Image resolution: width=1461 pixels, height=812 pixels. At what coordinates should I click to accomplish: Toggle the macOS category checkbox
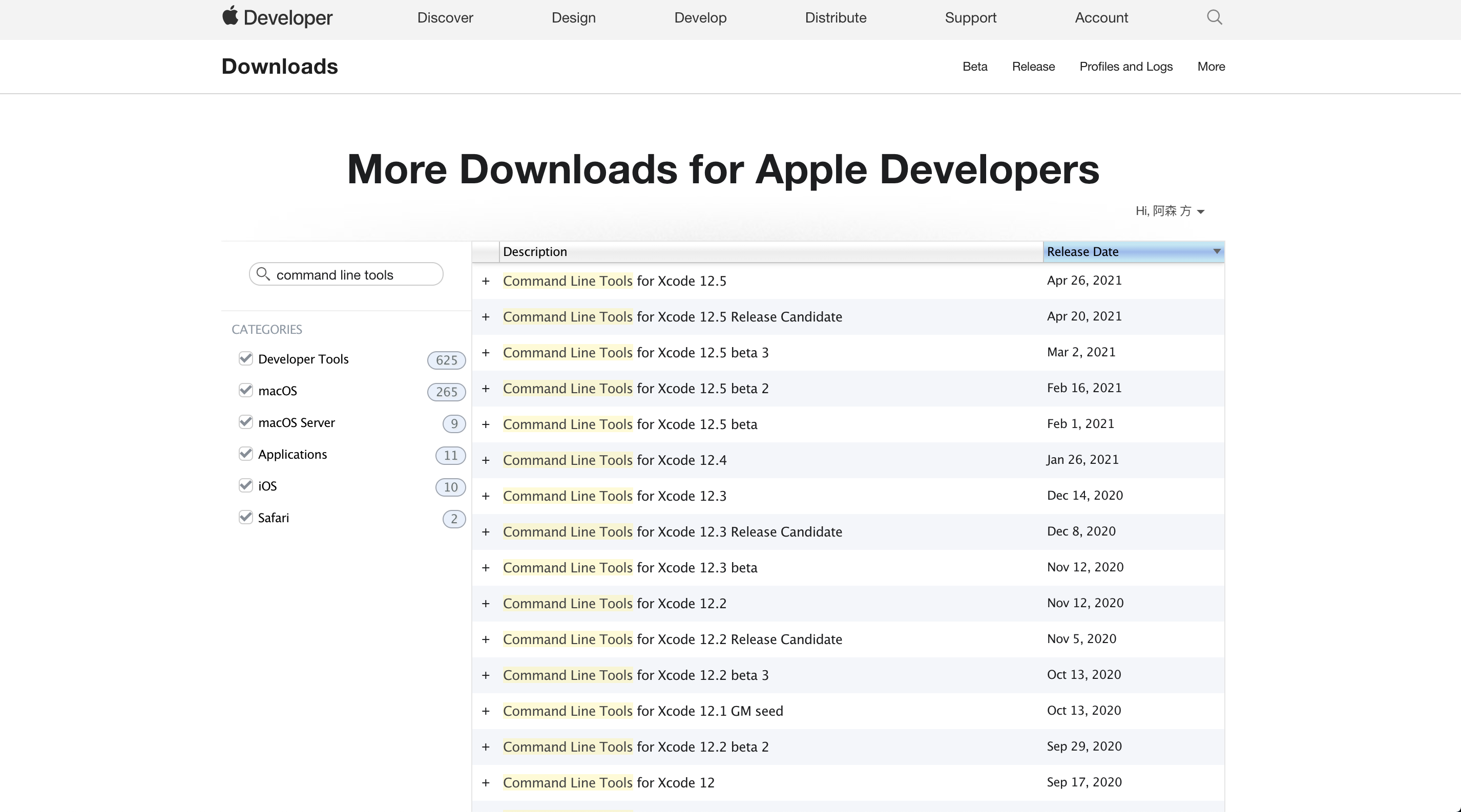[x=245, y=390]
